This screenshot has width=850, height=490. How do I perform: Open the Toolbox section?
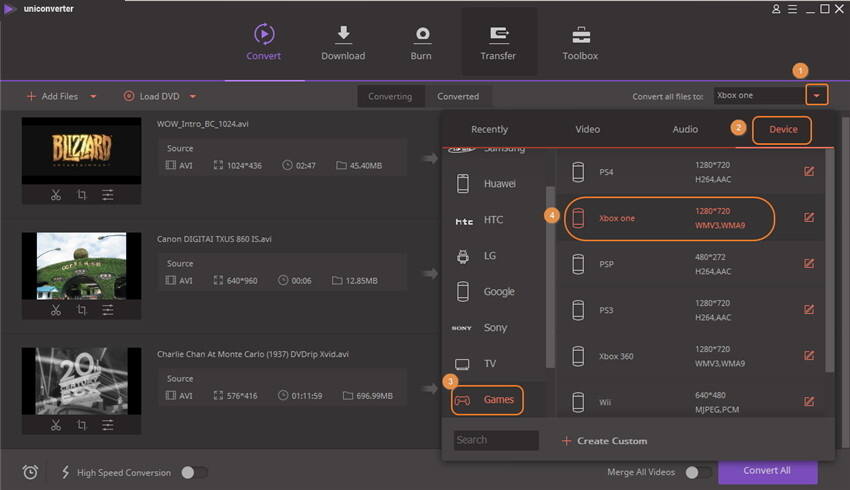580,42
